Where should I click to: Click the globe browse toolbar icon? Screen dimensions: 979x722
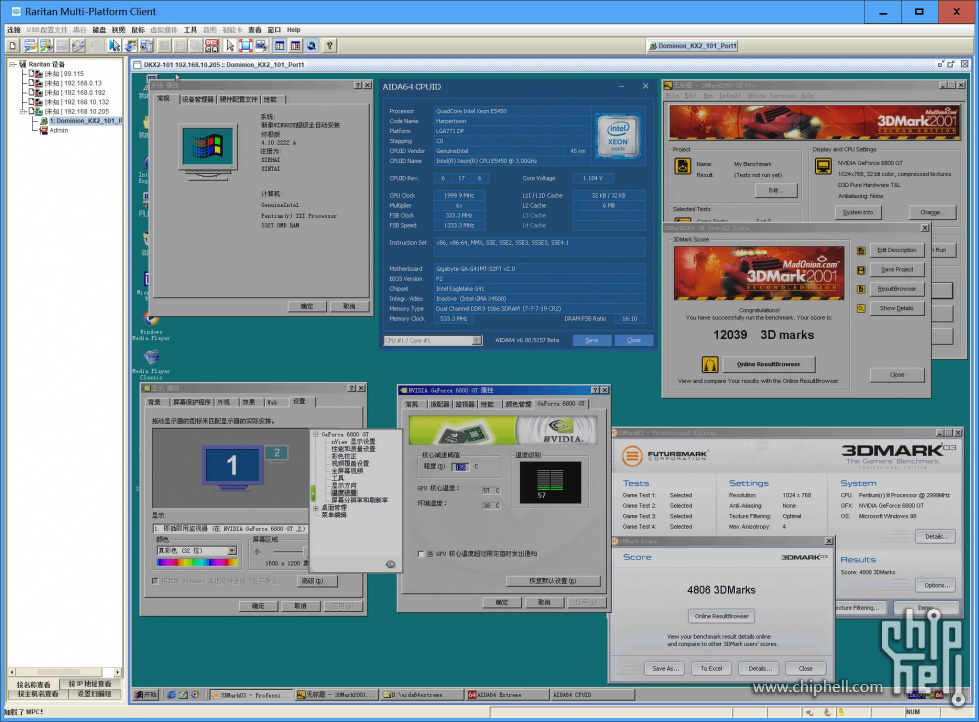coord(311,46)
